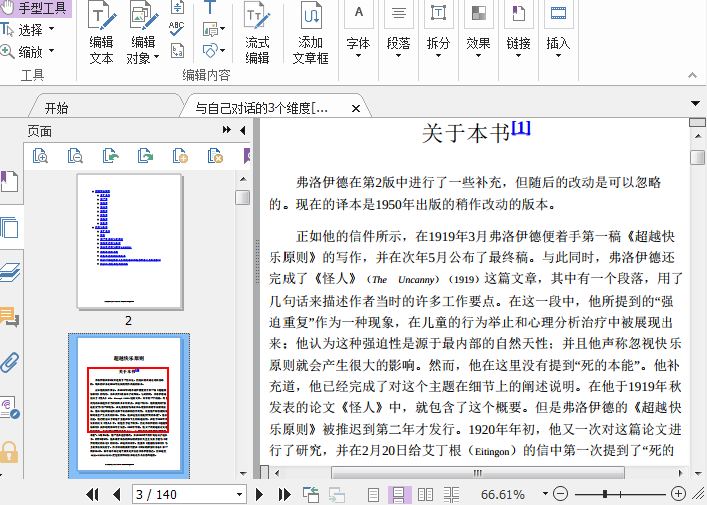Switch to single page view mode
Viewport: 707px width, 505px height.
tap(373, 495)
